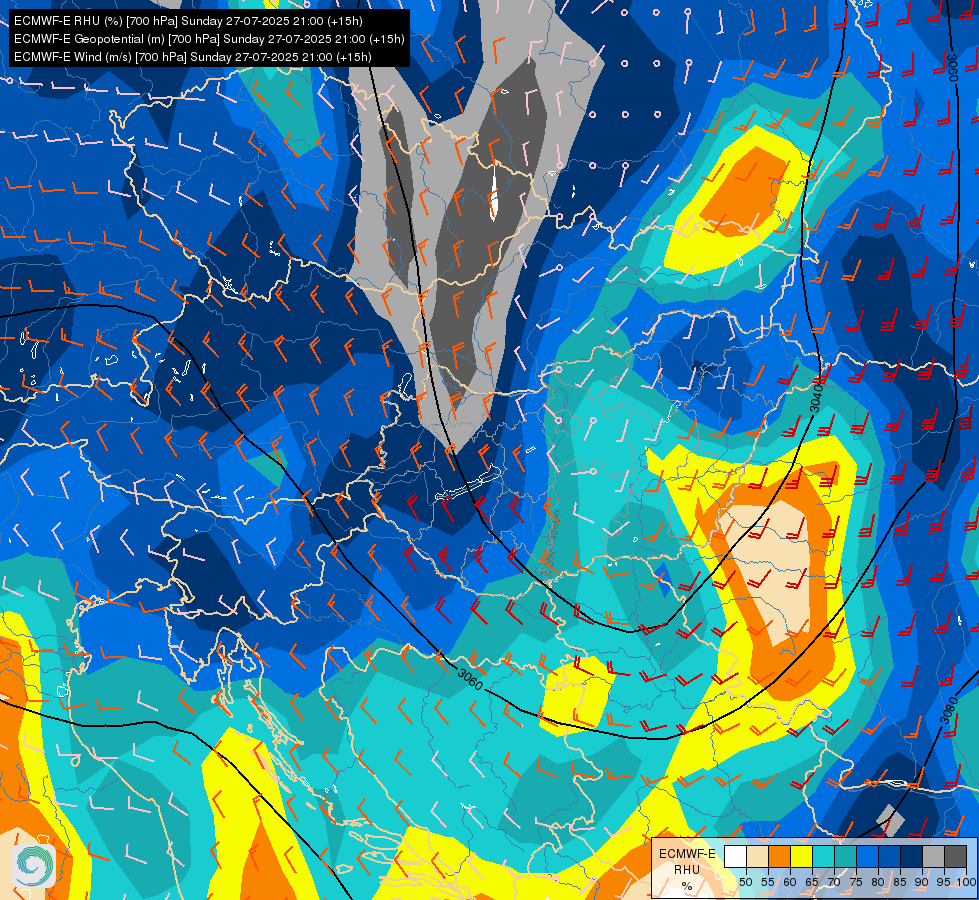
Task: Click legend tick label '55'
Action: coord(768,882)
